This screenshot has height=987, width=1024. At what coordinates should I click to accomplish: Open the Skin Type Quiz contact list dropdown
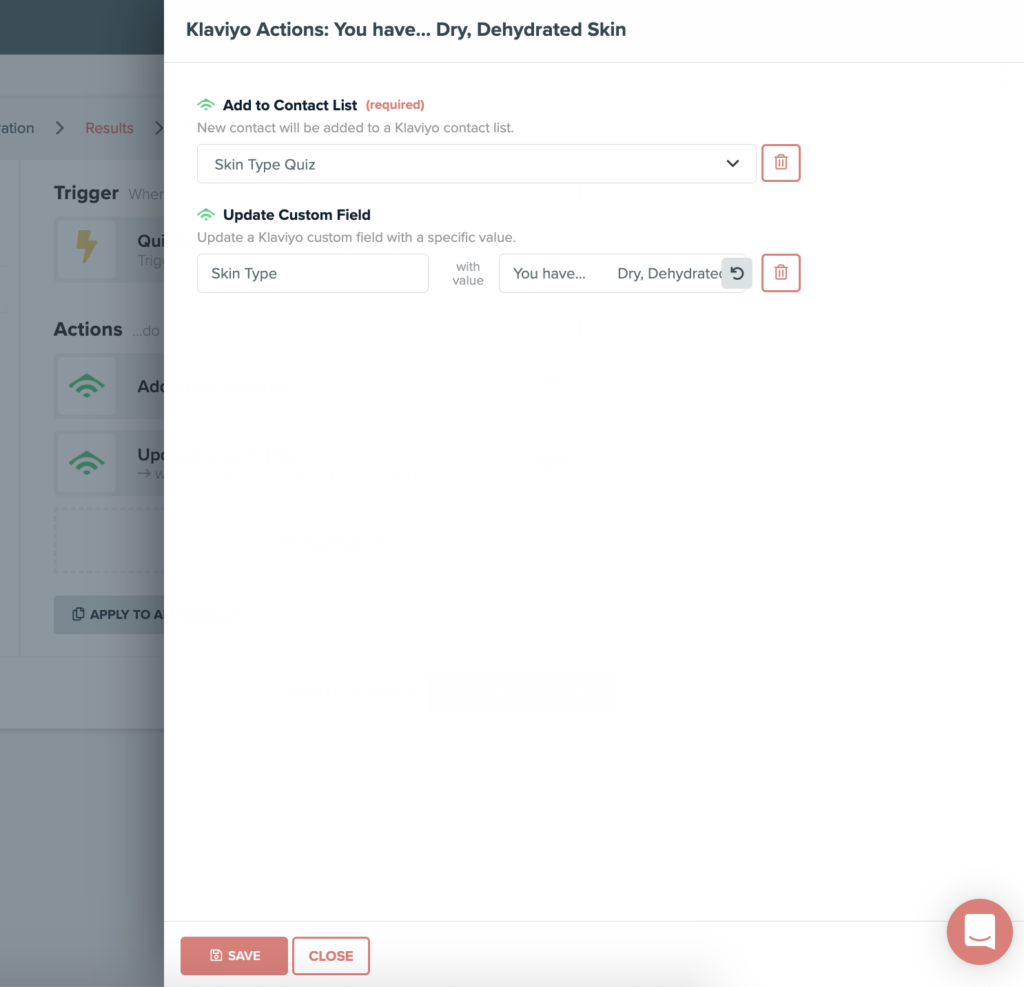(x=476, y=164)
